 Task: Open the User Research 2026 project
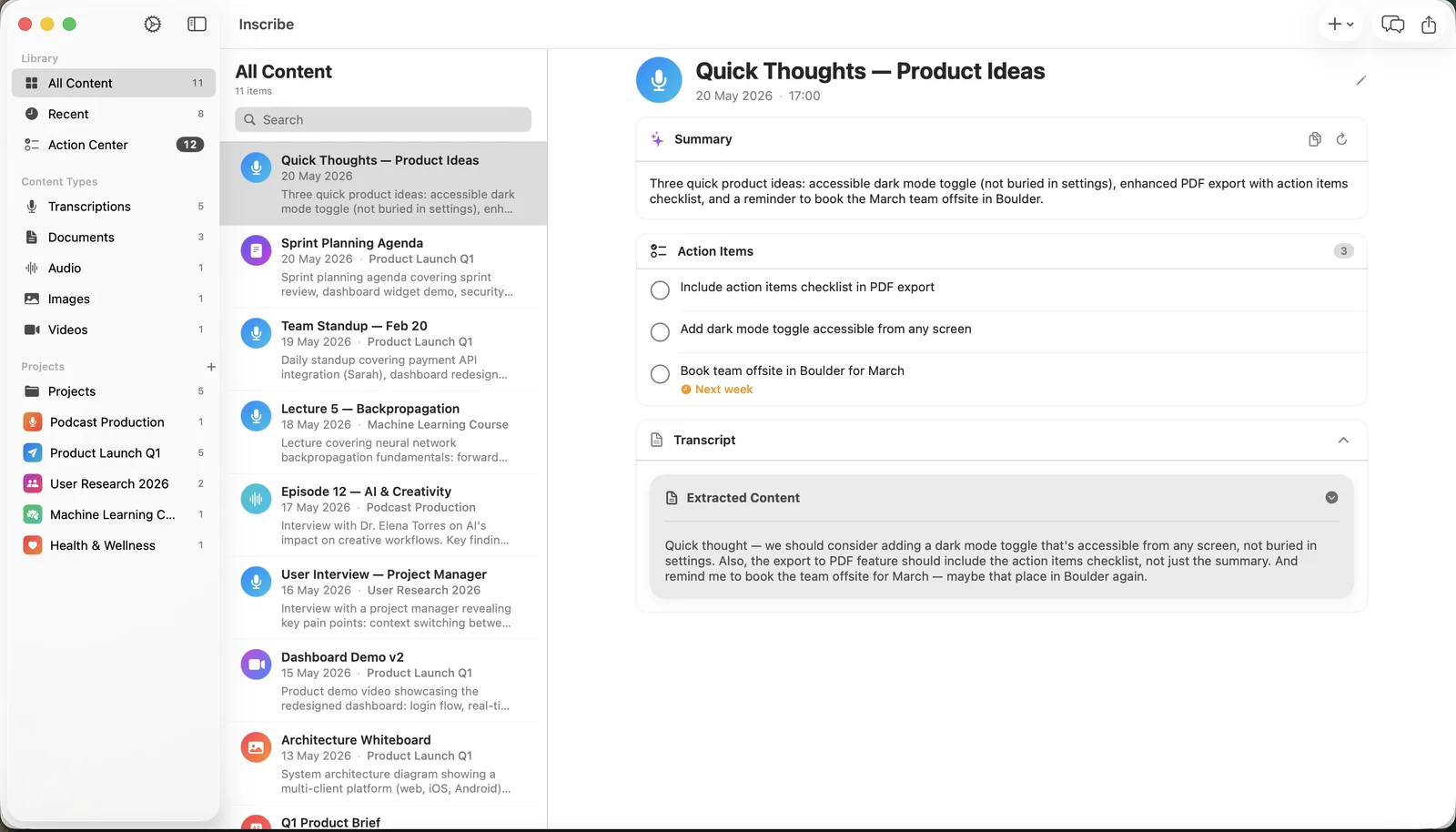pyautogui.click(x=114, y=484)
